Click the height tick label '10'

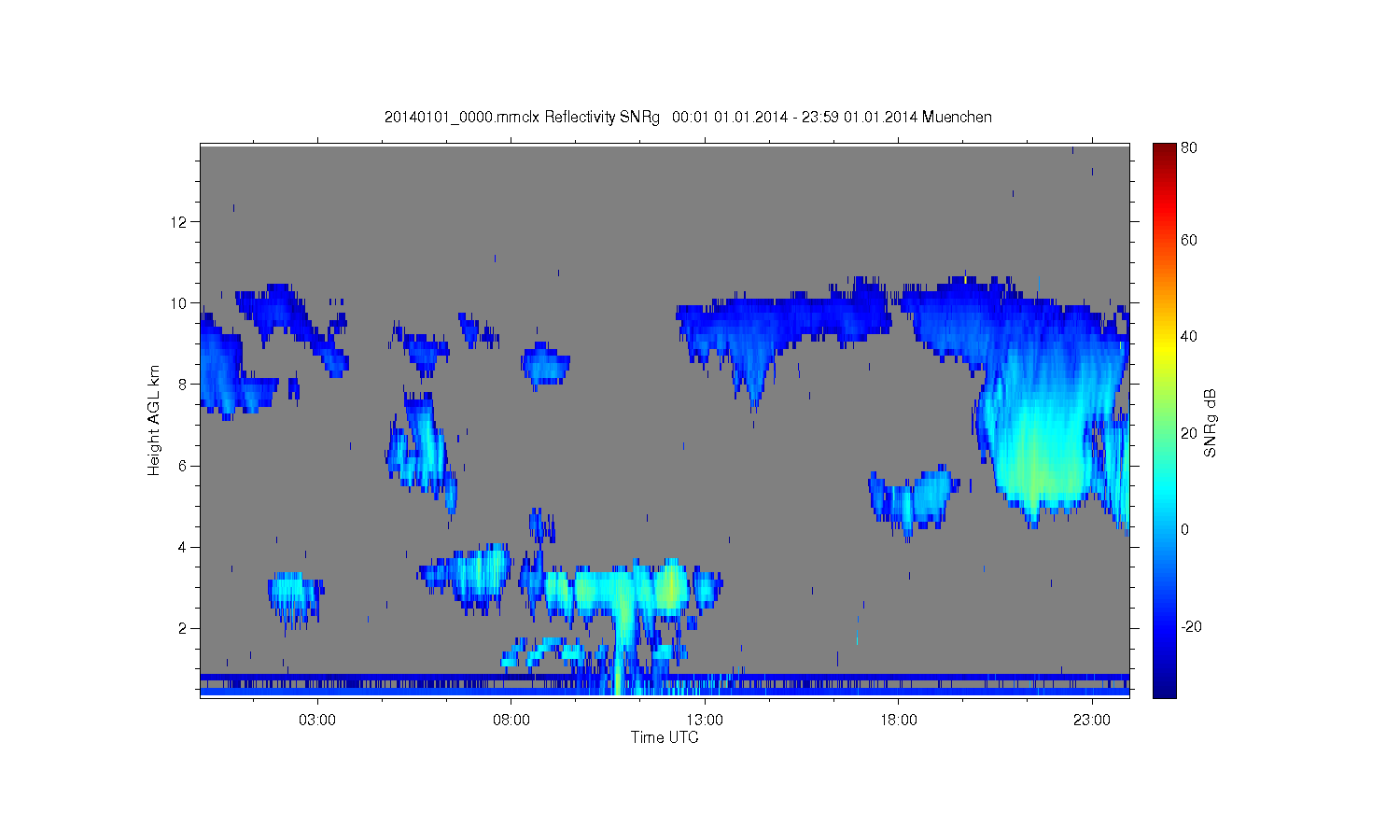180,303
